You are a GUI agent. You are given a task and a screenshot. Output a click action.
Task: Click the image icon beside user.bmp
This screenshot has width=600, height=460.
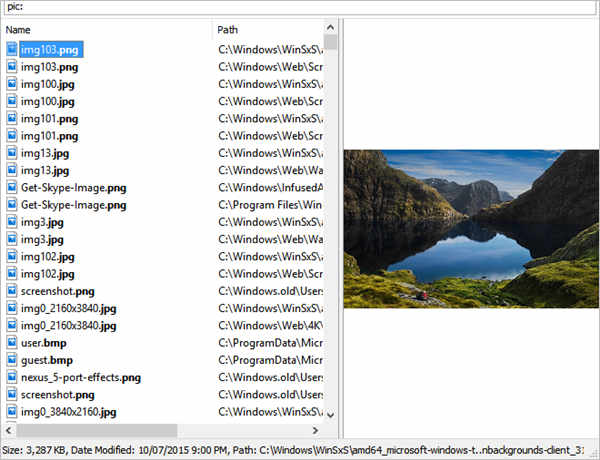[12, 343]
